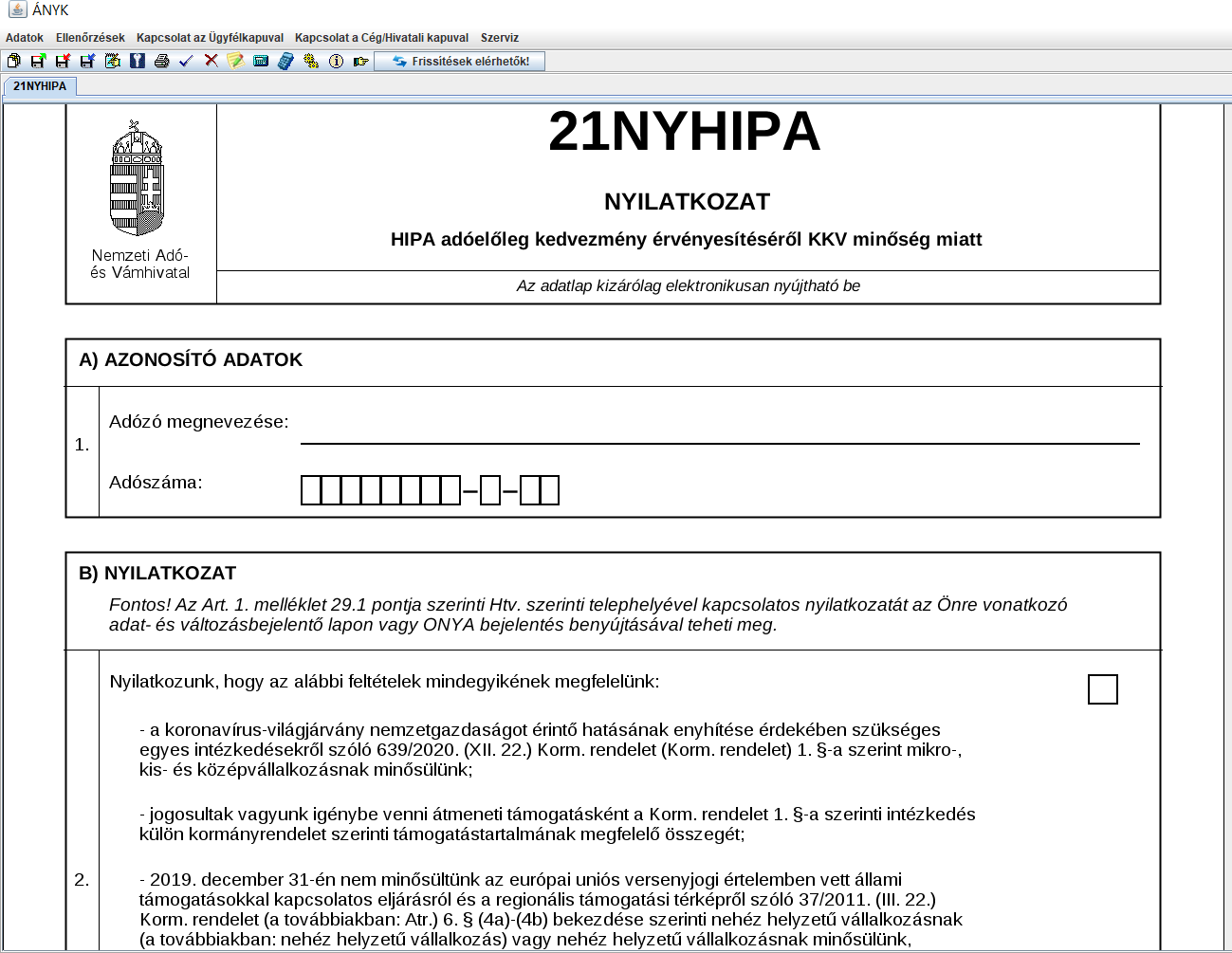Click the save icon with green arrow
Viewport: 1232px width, 953px height.
pyautogui.click(x=38, y=62)
